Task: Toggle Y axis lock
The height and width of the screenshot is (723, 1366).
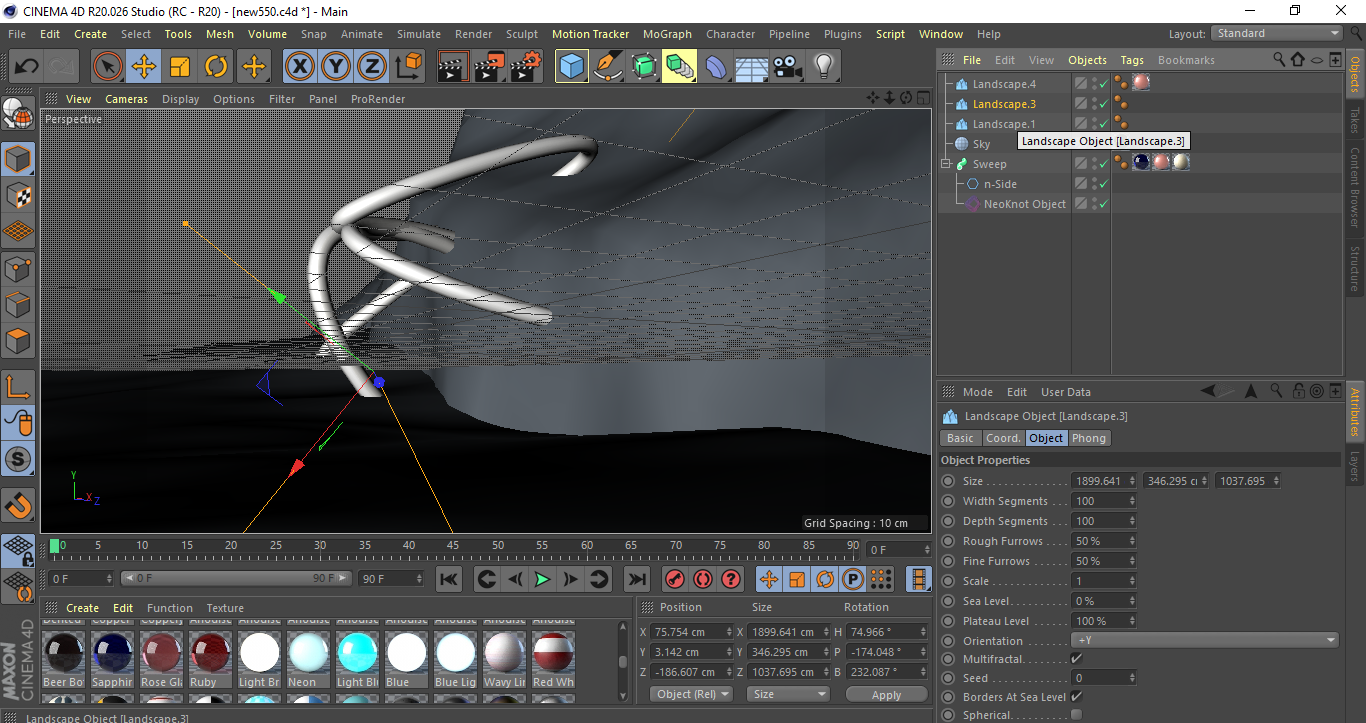Action: [x=336, y=67]
